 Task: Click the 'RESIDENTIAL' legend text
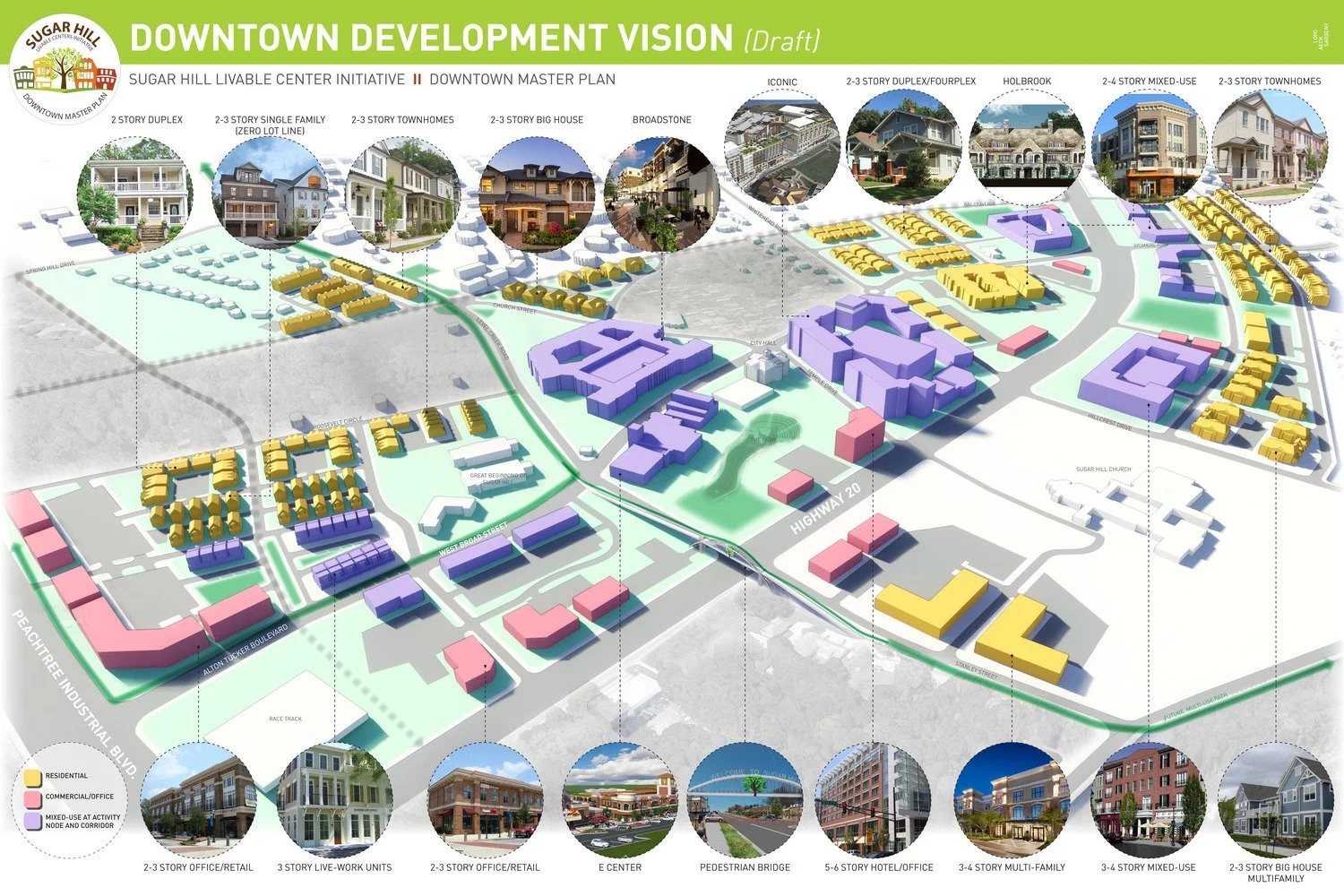[67, 776]
